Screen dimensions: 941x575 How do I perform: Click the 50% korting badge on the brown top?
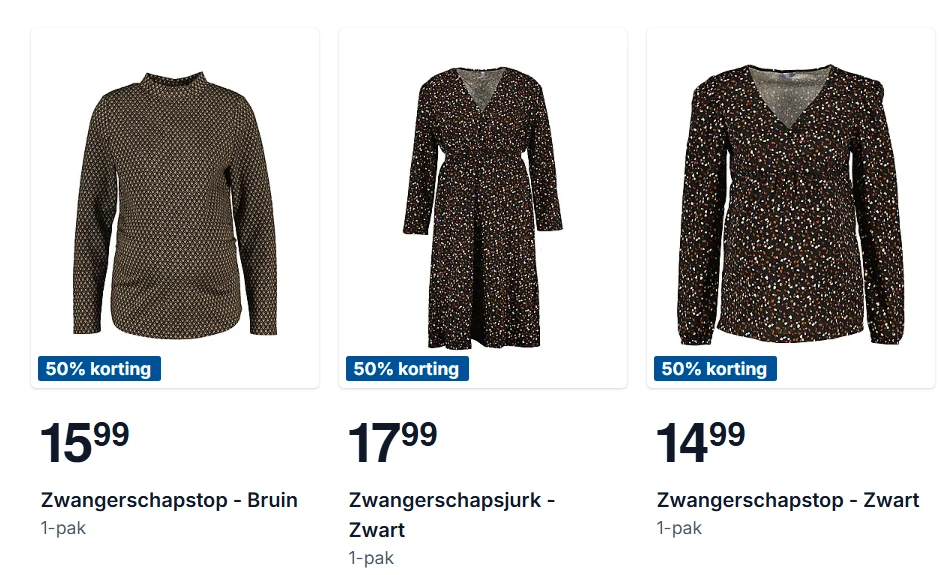(98, 369)
